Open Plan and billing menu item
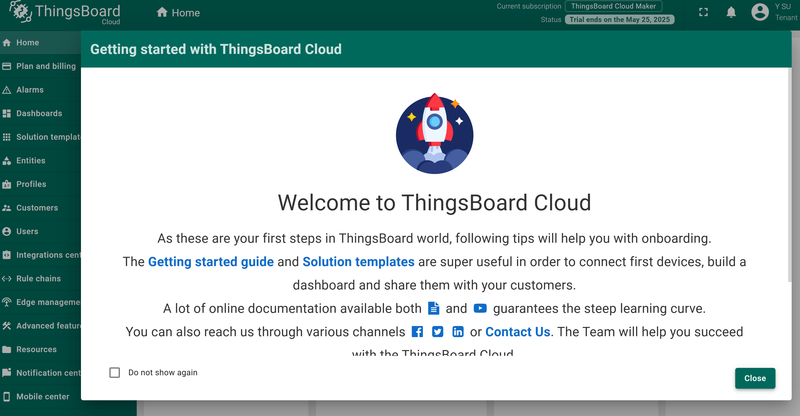800x416 pixels. coord(40,66)
